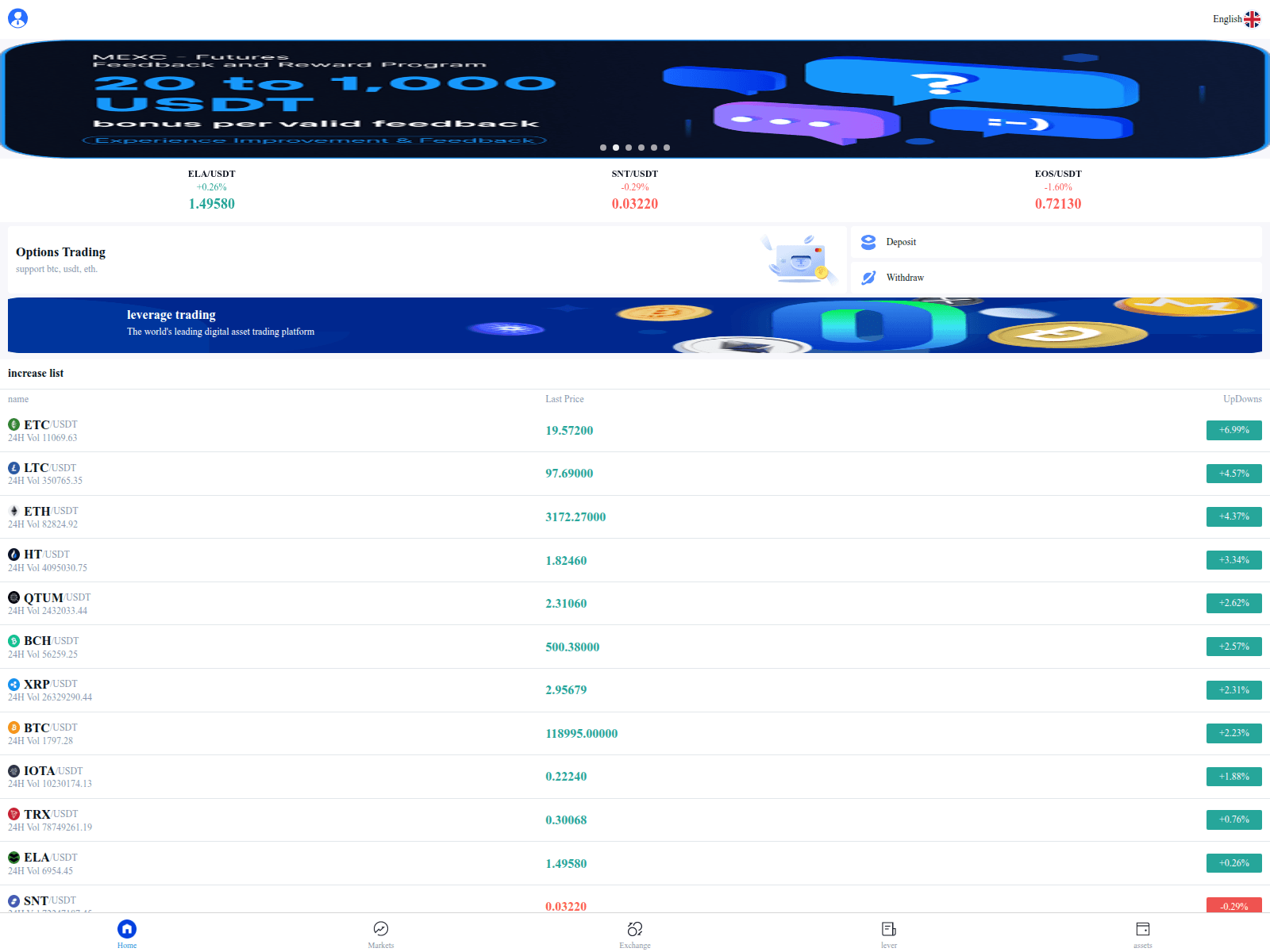
Task: Click 24H Vol 1797.28 under BTC
Action: [40, 741]
